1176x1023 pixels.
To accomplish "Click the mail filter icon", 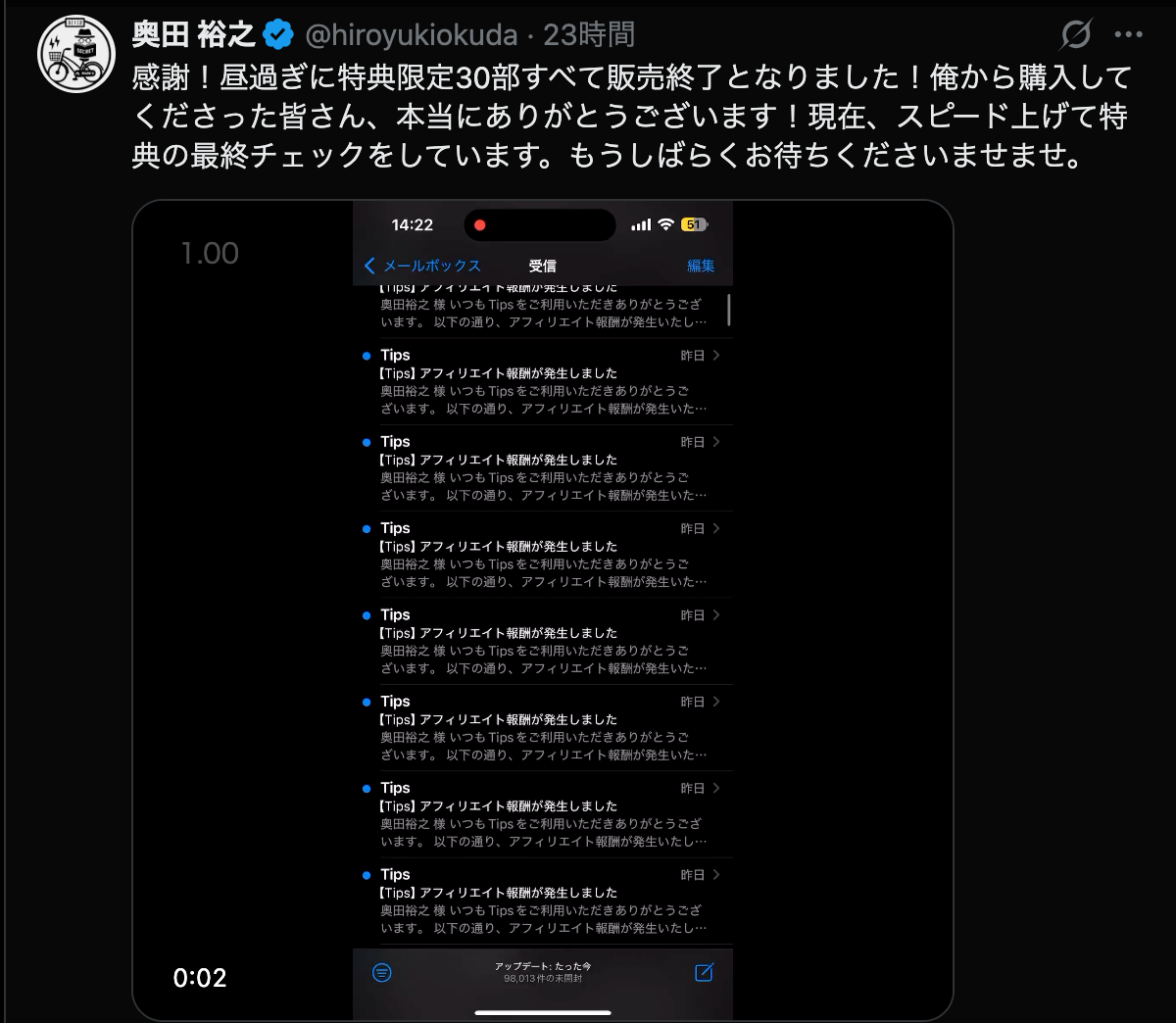I will (382, 972).
